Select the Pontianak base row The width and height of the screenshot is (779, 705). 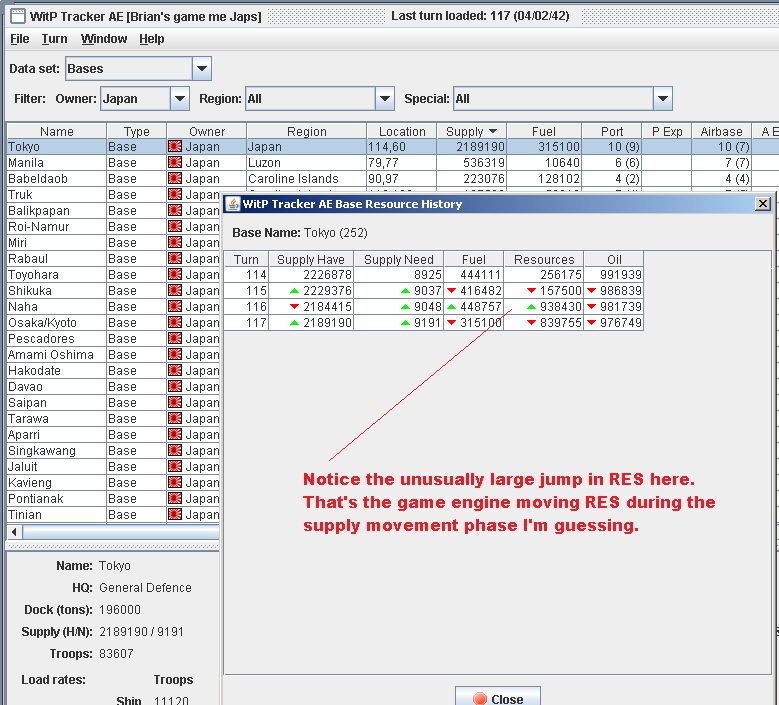(x=113, y=499)
